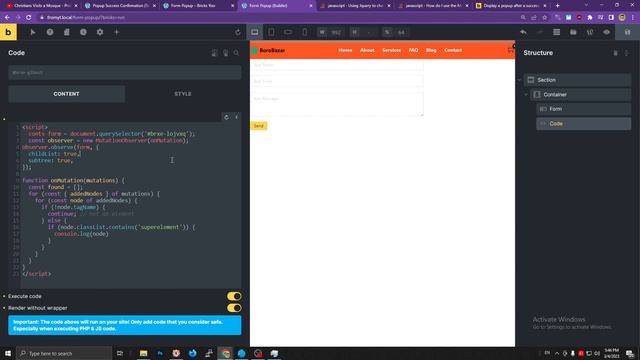Image resolution: width=640 pixels, height=360 pixels.
Task: Click the BoroBazar logo in preview
Action: point(268,51)
